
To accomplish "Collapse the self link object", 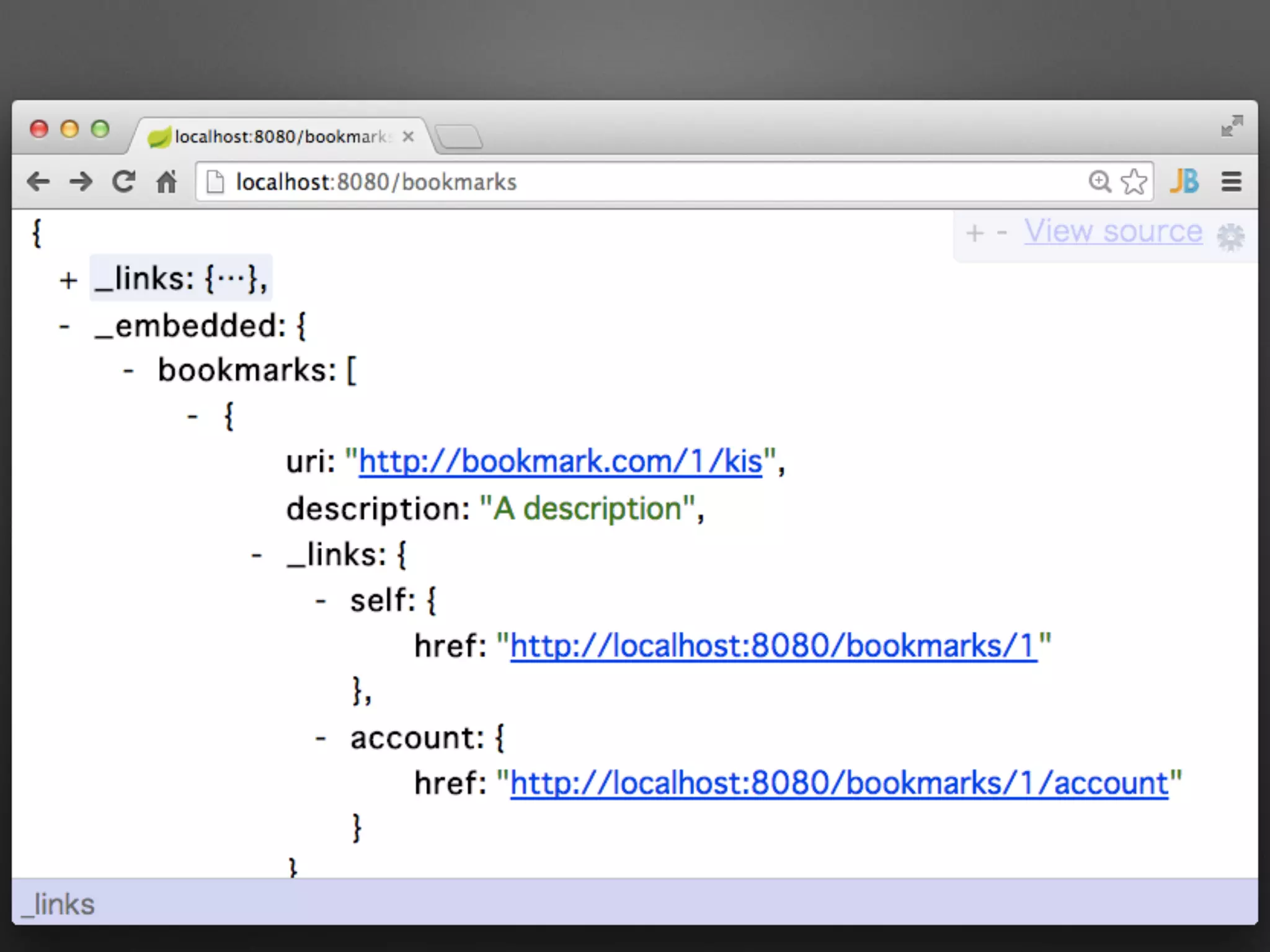I will click(x=321, y=601).
